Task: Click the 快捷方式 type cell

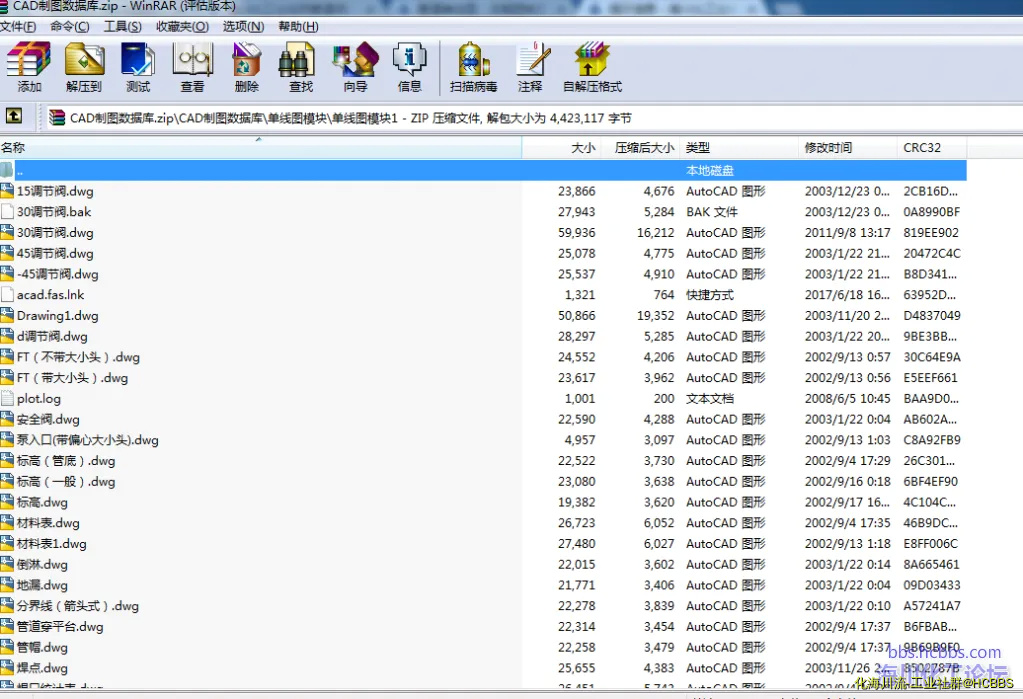Action: click(710, 294)
